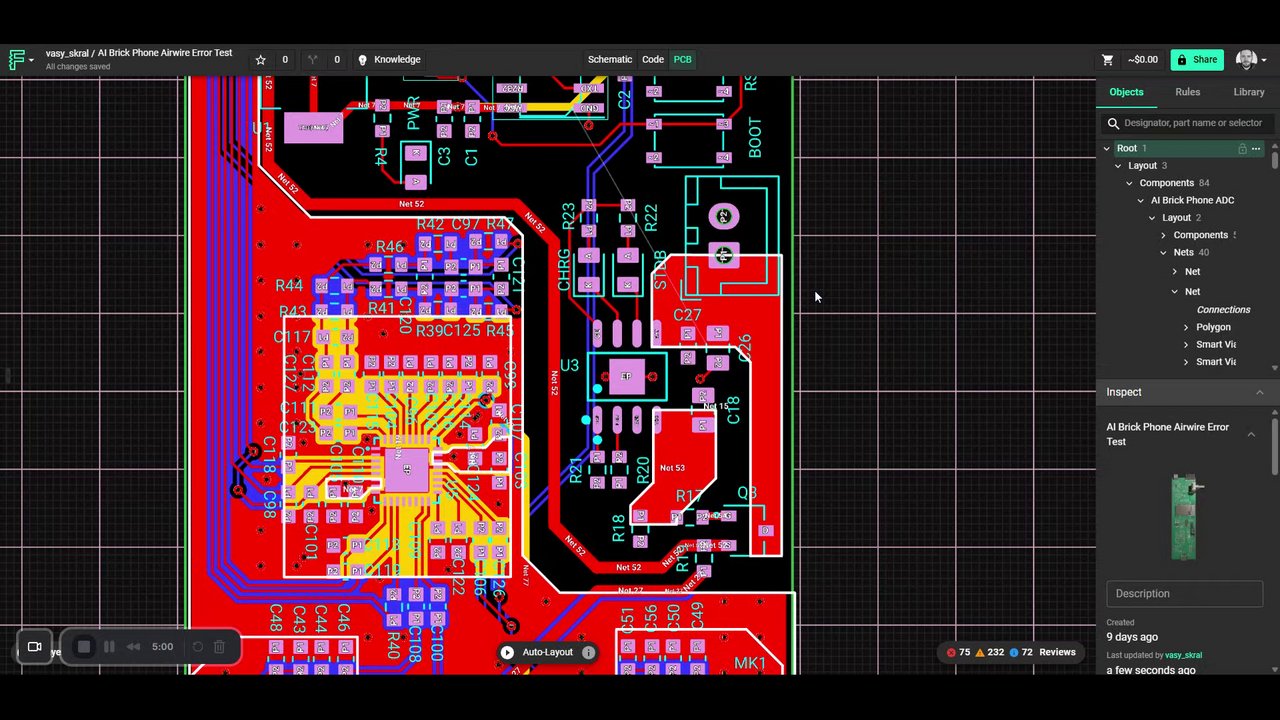Click the info count 72 indicator
The width and height of the screenshot is (1280, 720).
pos(1020,652)
